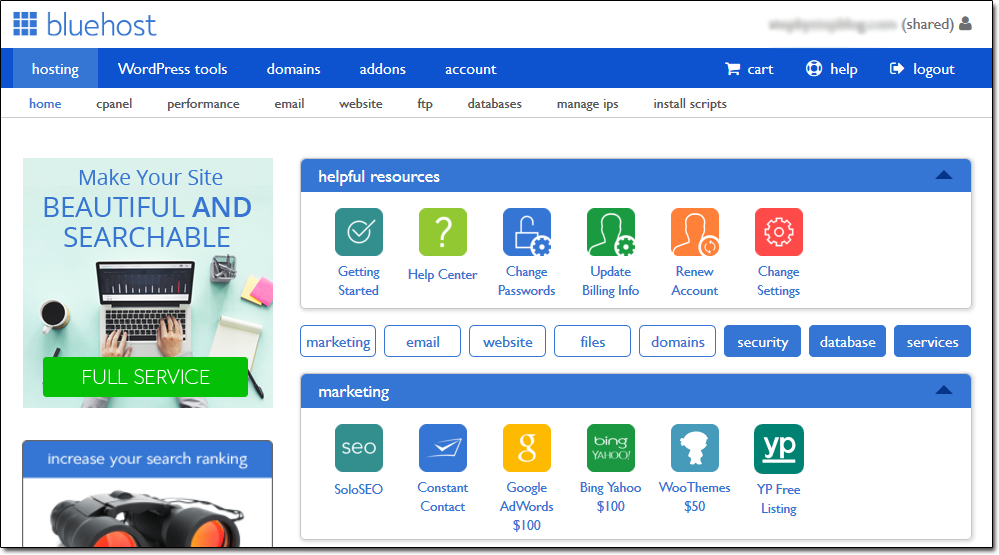Screen dimensions: 999x555
Task: Open the ftp sub-menu item
Action: pyautogui.click(x=425, y=103)
